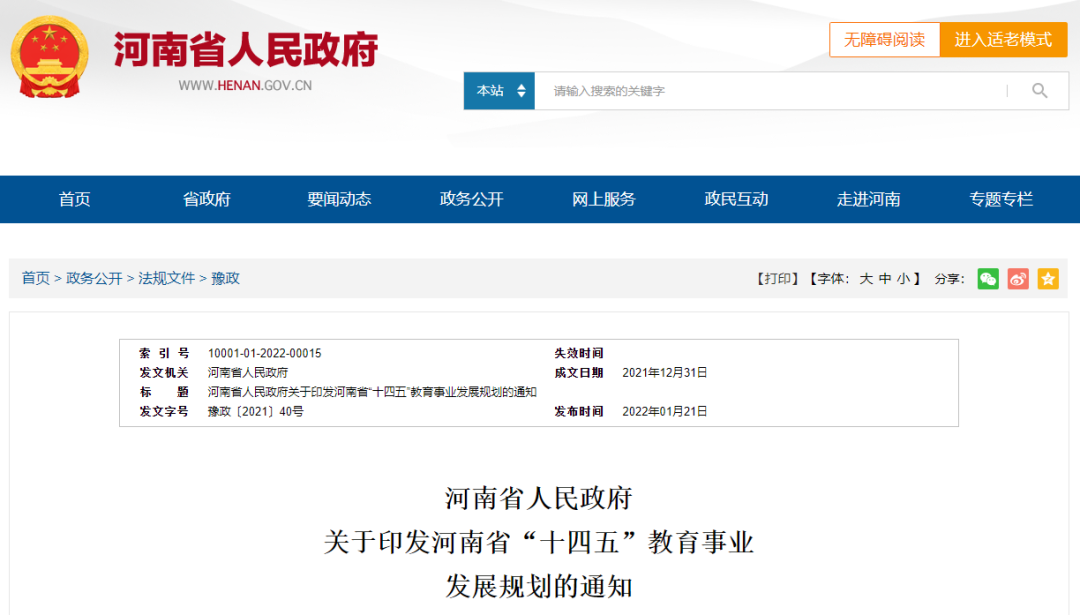Open the 本站 search scope dropdown
Image resolution: width=1080 pixels, height=615 pixels.
498,90
